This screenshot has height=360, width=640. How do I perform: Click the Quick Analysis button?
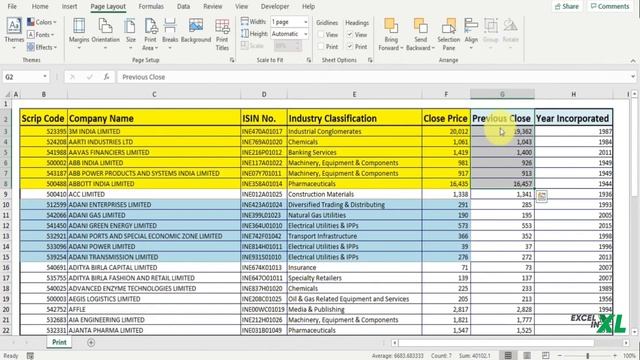[542, 196]
